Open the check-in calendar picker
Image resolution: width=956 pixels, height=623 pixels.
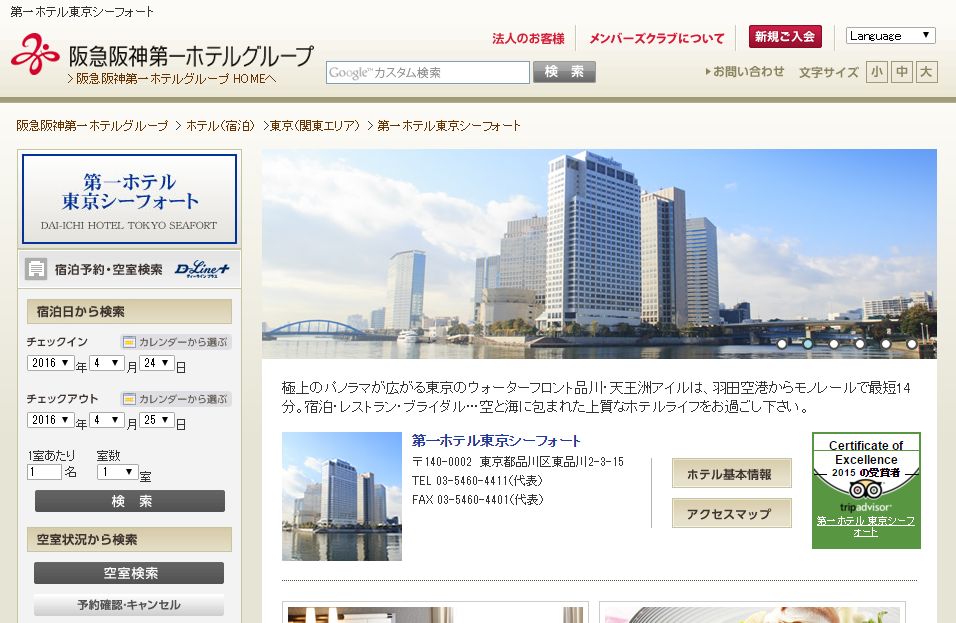[176, 342]
